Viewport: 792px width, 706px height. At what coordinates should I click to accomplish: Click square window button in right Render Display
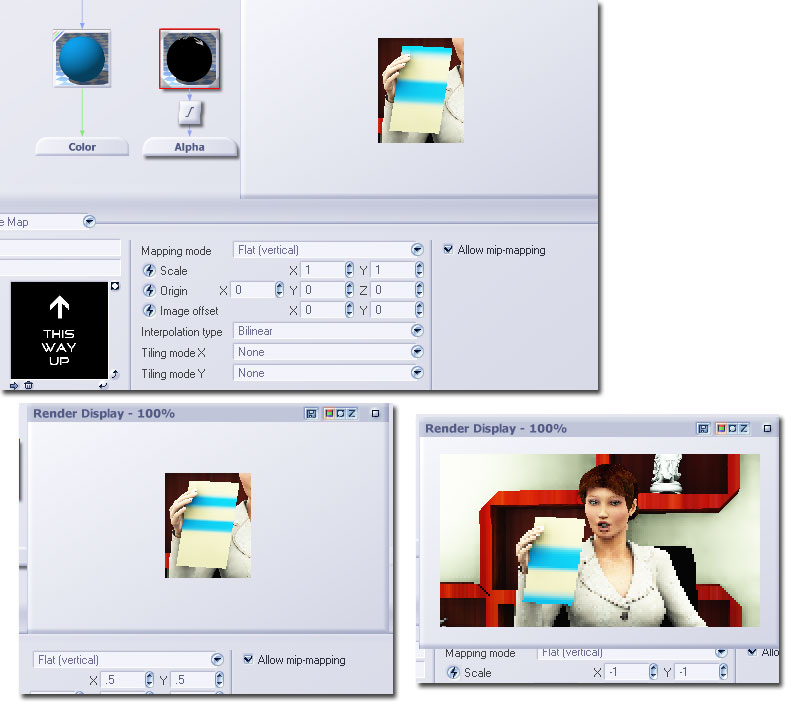click(x=767, y=429)
